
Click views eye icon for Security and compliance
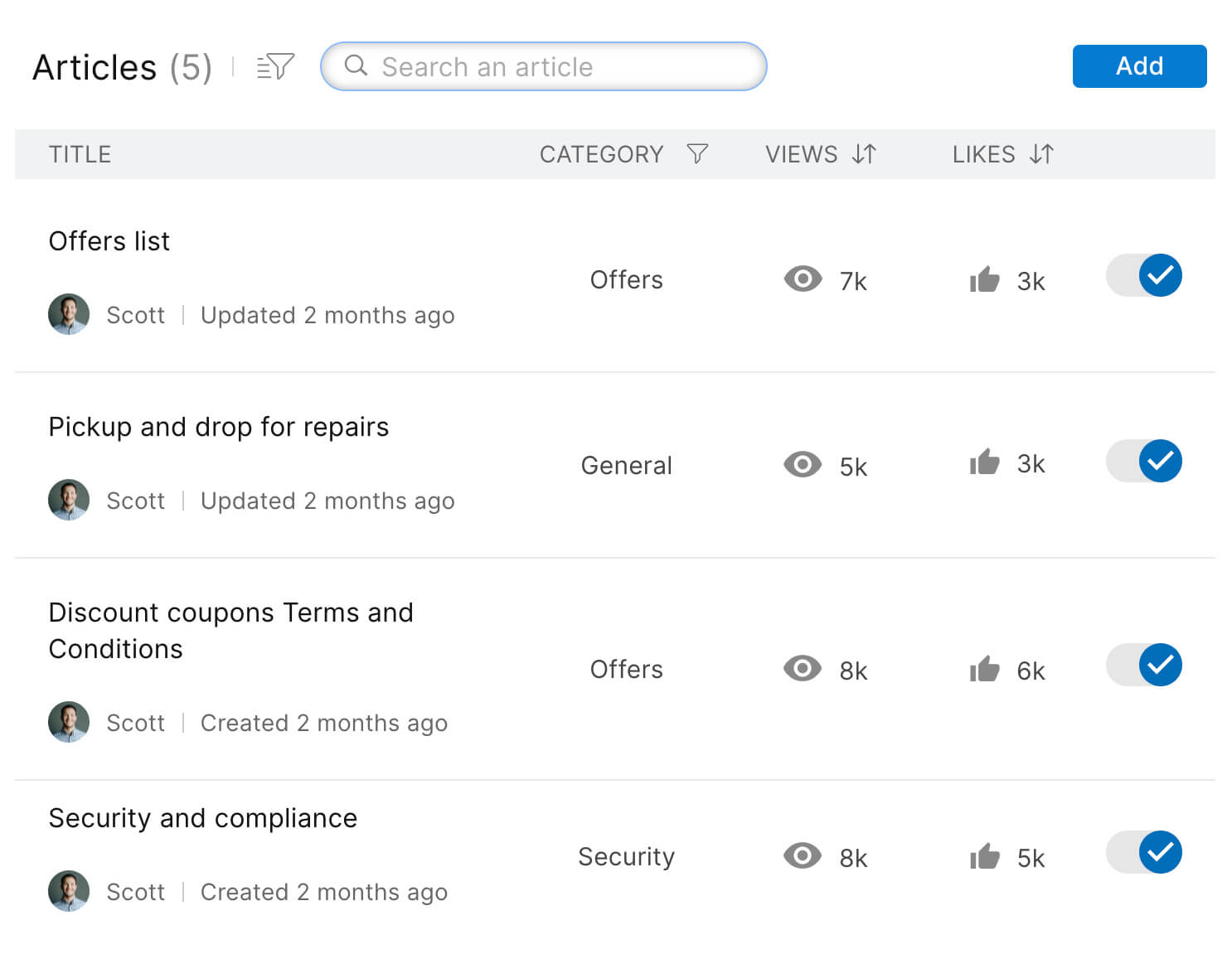point(803,856)
